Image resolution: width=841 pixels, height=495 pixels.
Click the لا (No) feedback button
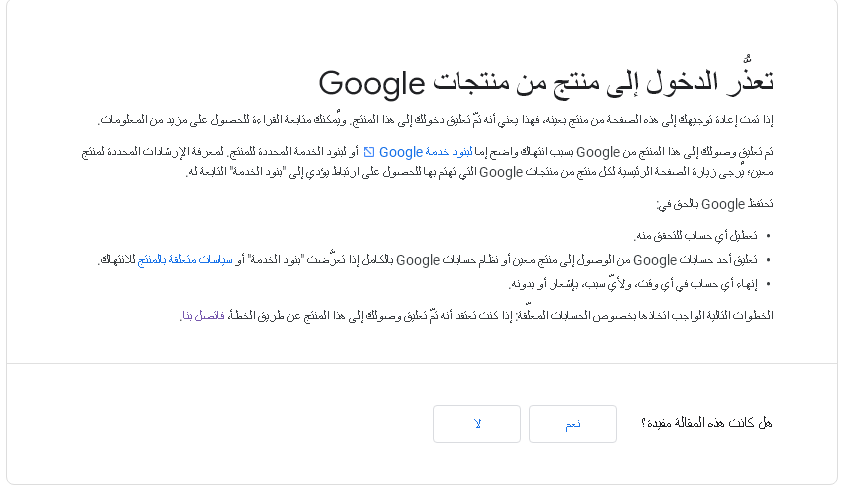[x=477, y=424]
